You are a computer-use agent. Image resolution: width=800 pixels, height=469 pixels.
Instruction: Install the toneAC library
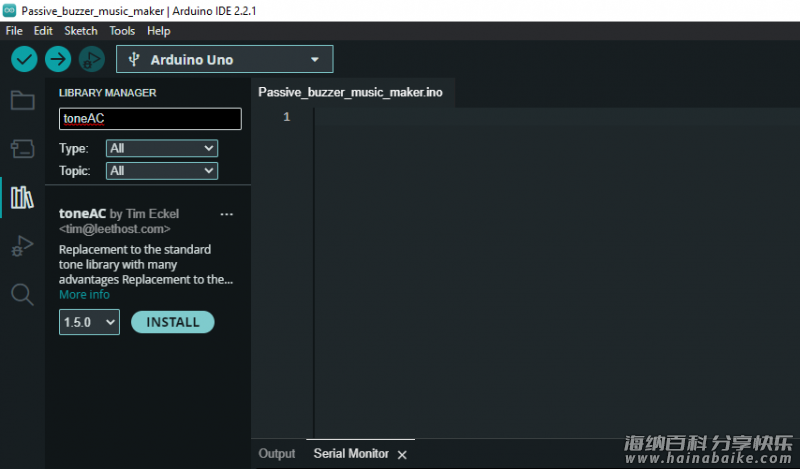point(172,322)
